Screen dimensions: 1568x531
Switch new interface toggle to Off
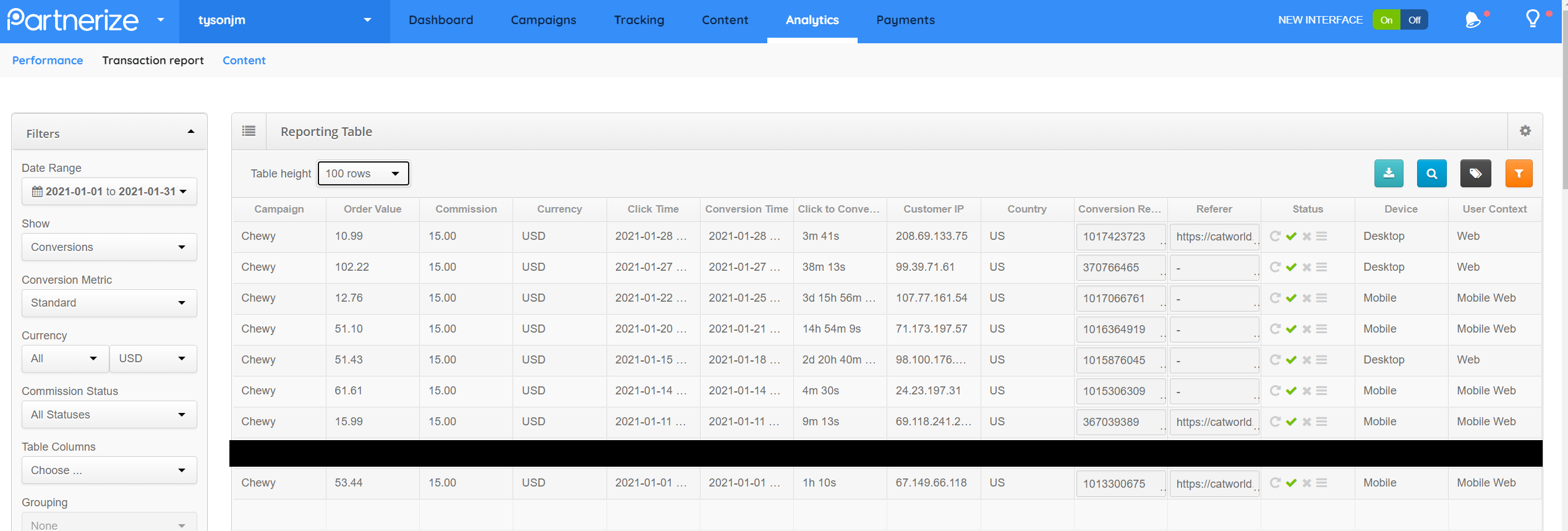tap(1414, 20)
